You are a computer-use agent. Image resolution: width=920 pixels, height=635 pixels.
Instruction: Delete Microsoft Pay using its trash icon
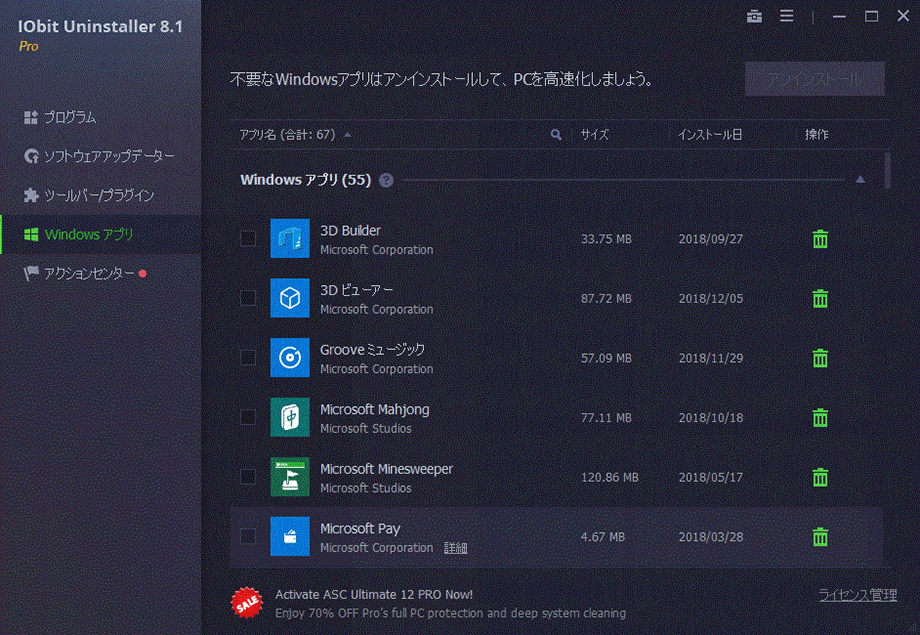820,536
